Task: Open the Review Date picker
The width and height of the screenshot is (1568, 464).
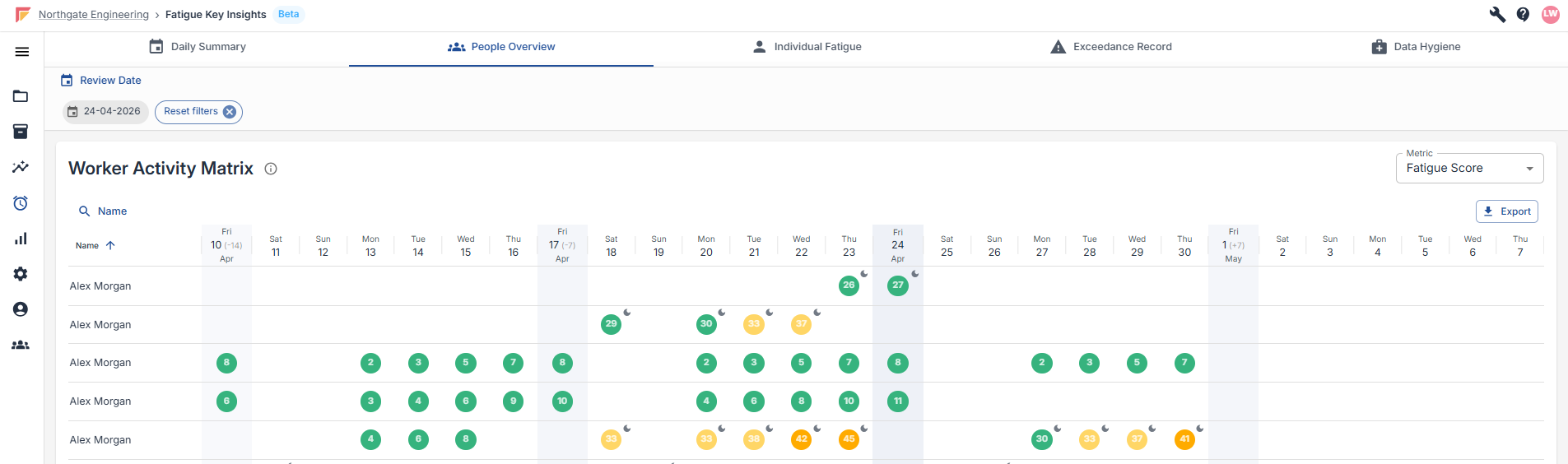Action: click(101, 81)
